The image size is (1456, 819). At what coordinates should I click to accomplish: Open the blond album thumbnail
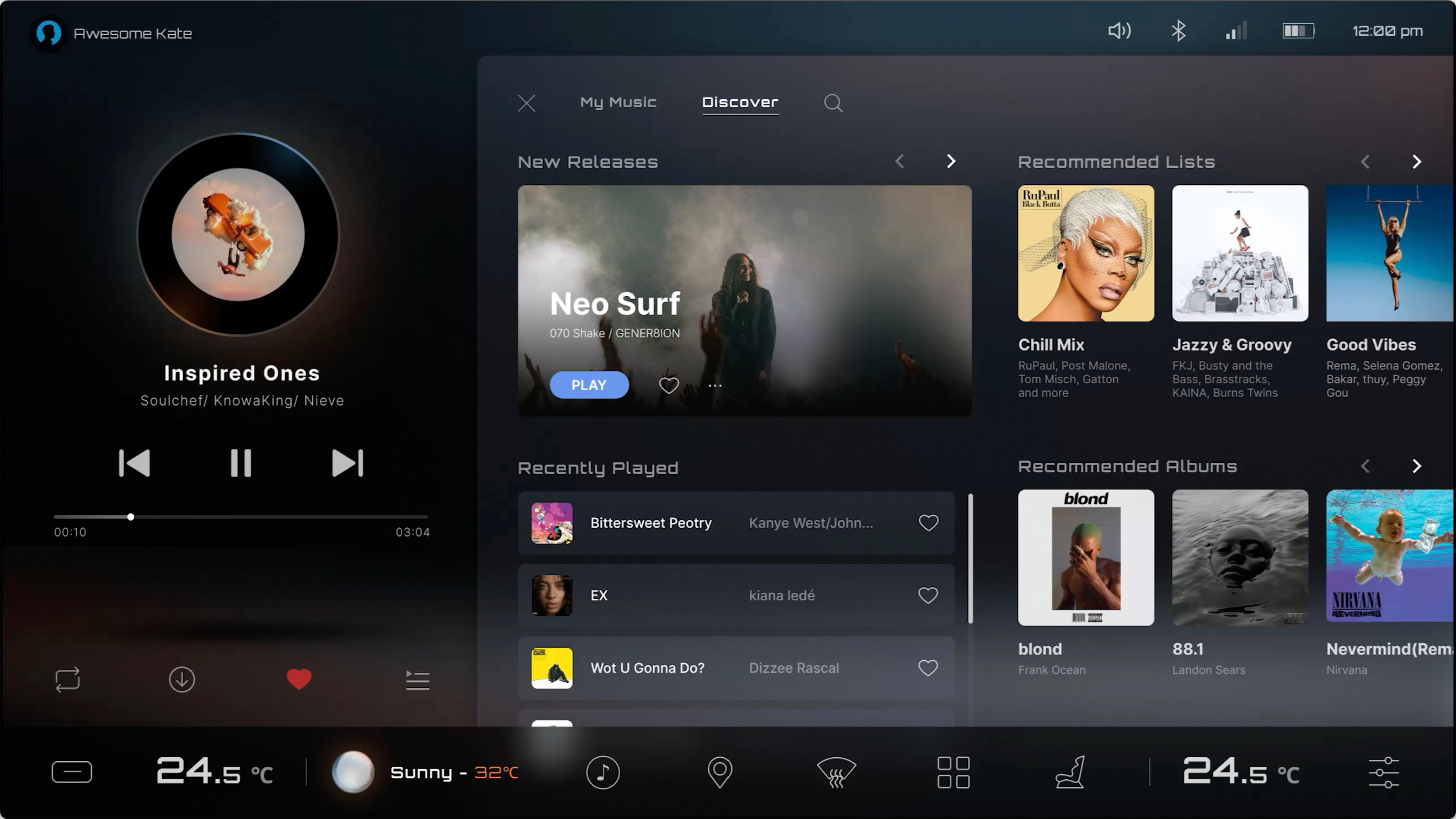point(1085,557)
